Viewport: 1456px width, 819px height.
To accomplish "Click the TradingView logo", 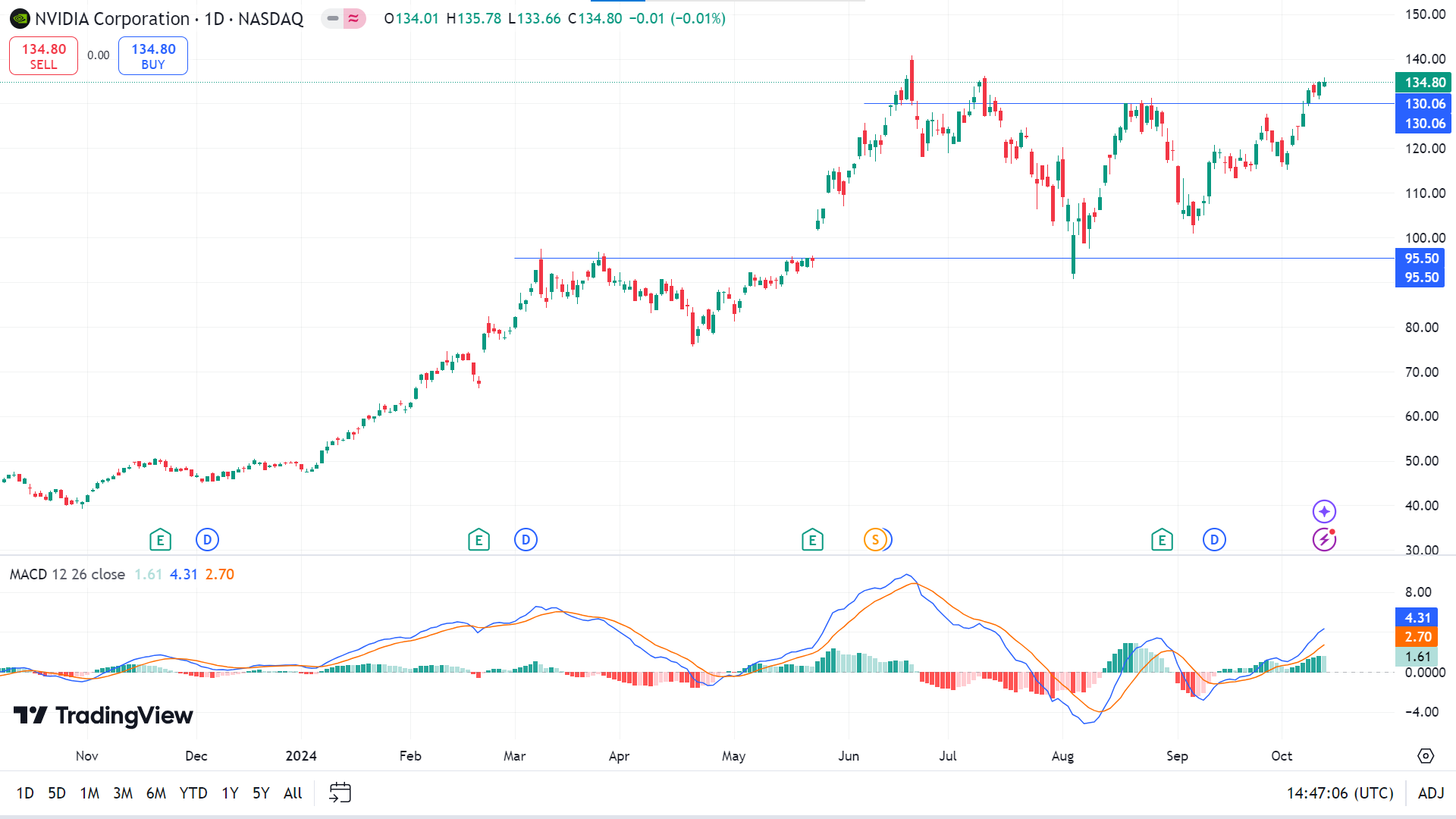I will tap(103, 715).
